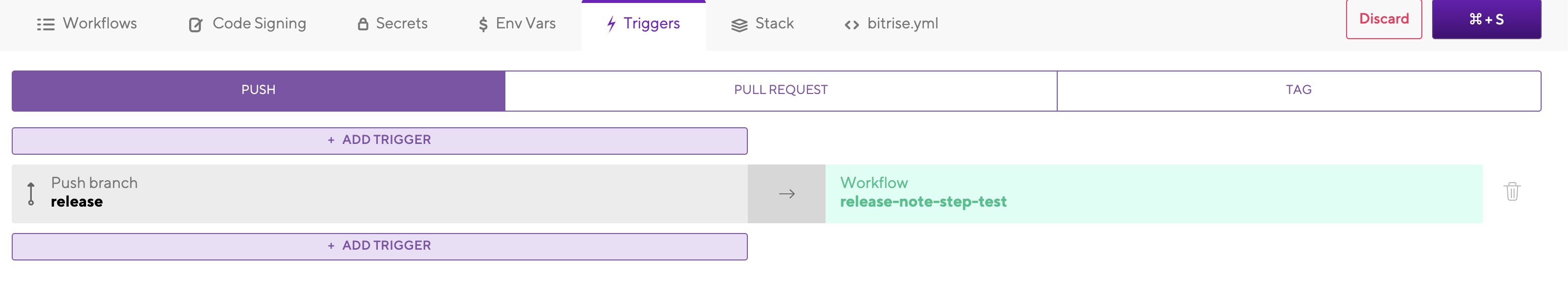This screenshot has width=1568, height=282.
Task: Click the Workflows list icon
Action: (45, 24)
